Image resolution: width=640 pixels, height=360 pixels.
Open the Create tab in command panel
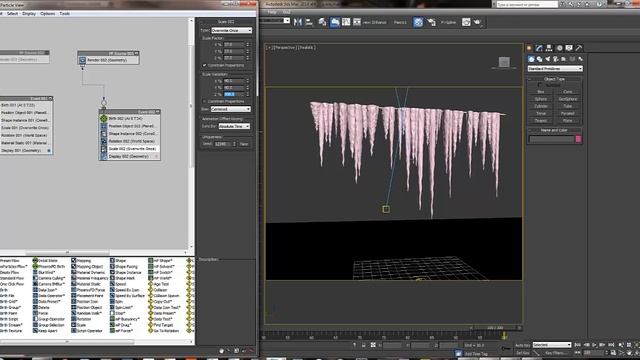[x=529, y=48]
